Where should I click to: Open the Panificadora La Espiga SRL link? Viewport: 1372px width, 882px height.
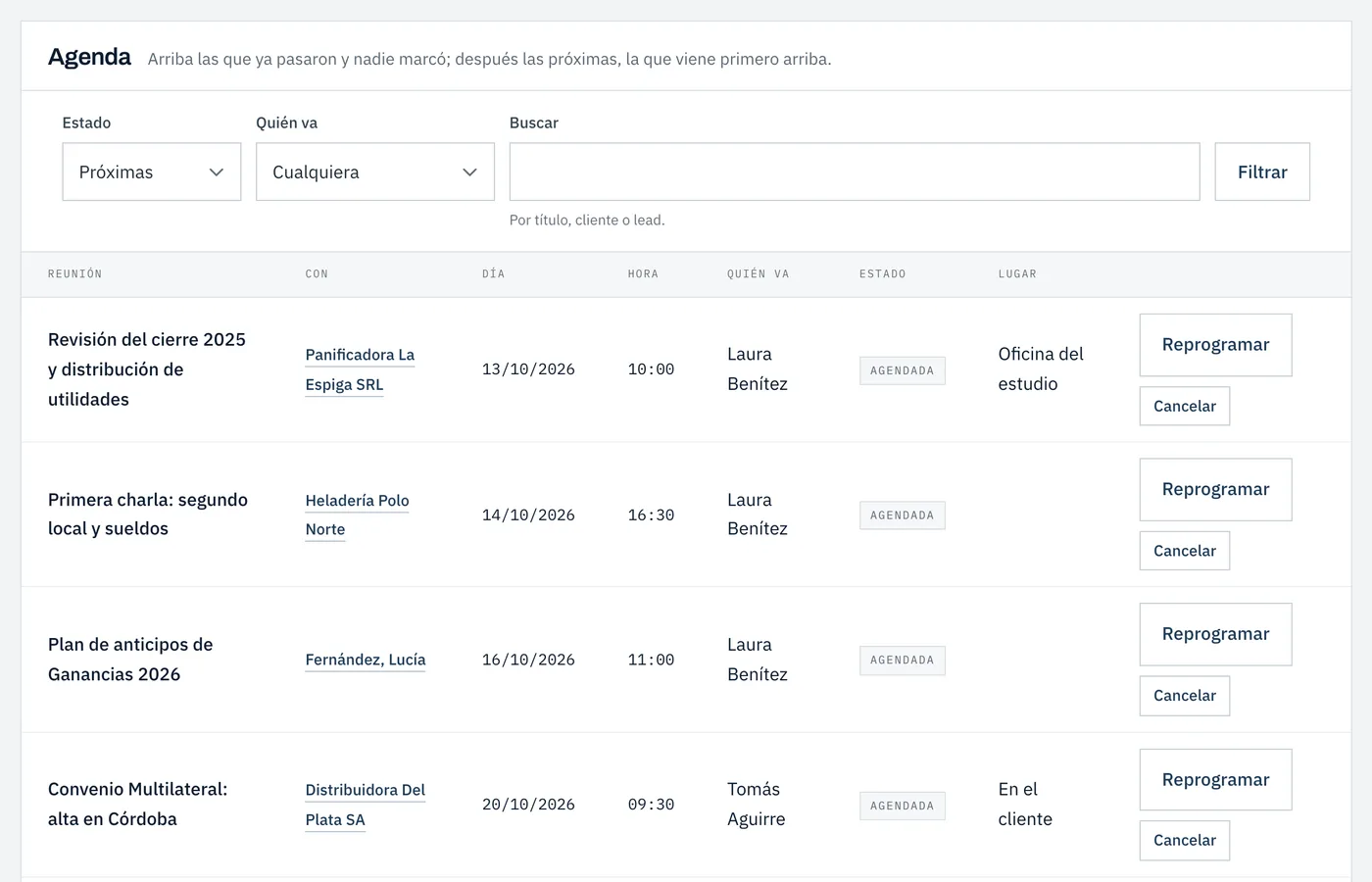360,369
